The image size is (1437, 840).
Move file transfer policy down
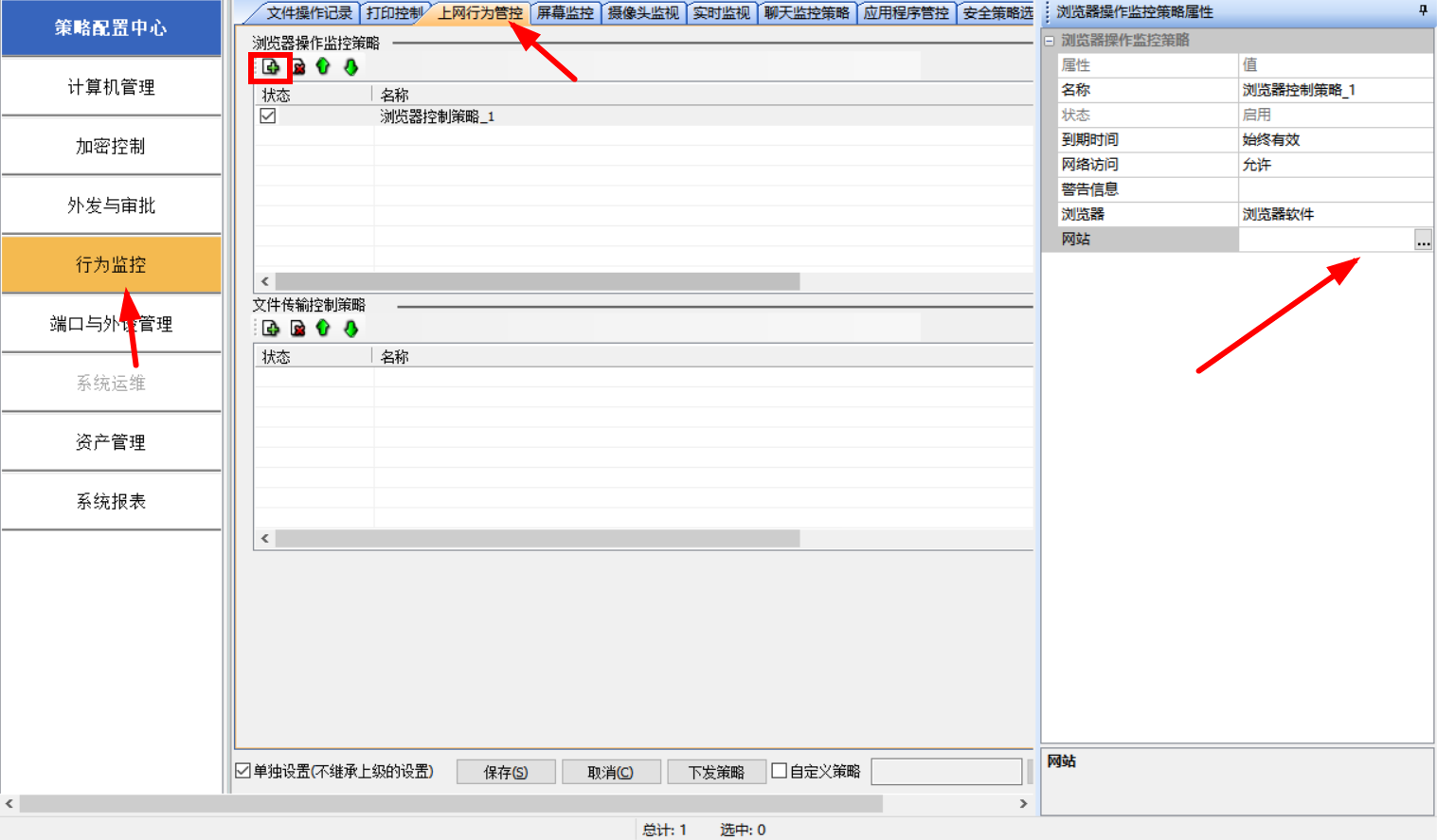[x=350, y=329]
